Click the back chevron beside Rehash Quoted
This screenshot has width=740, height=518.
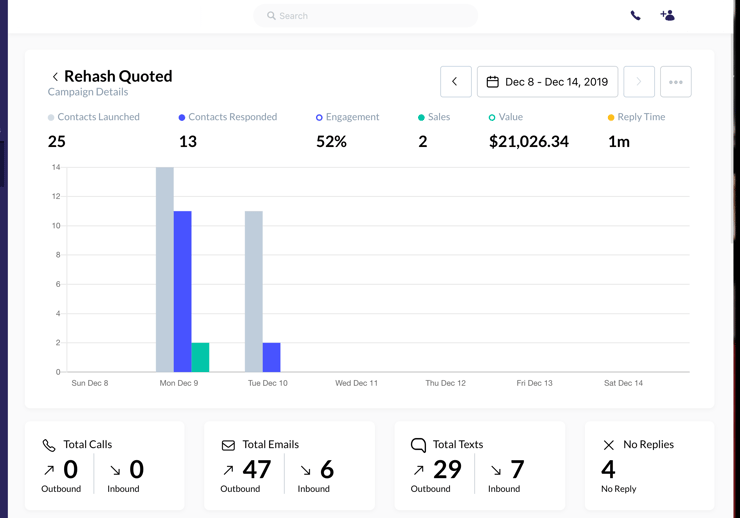55,77
